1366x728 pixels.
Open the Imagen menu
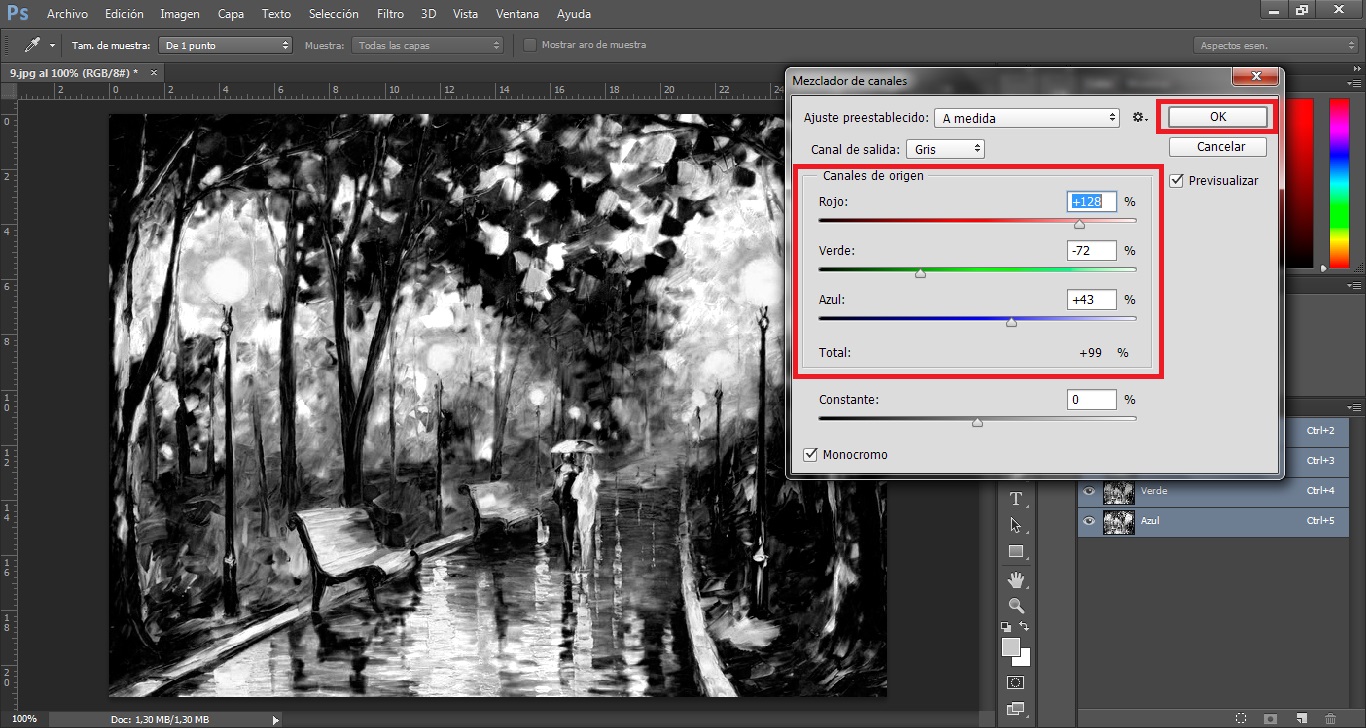pos(180,14)
